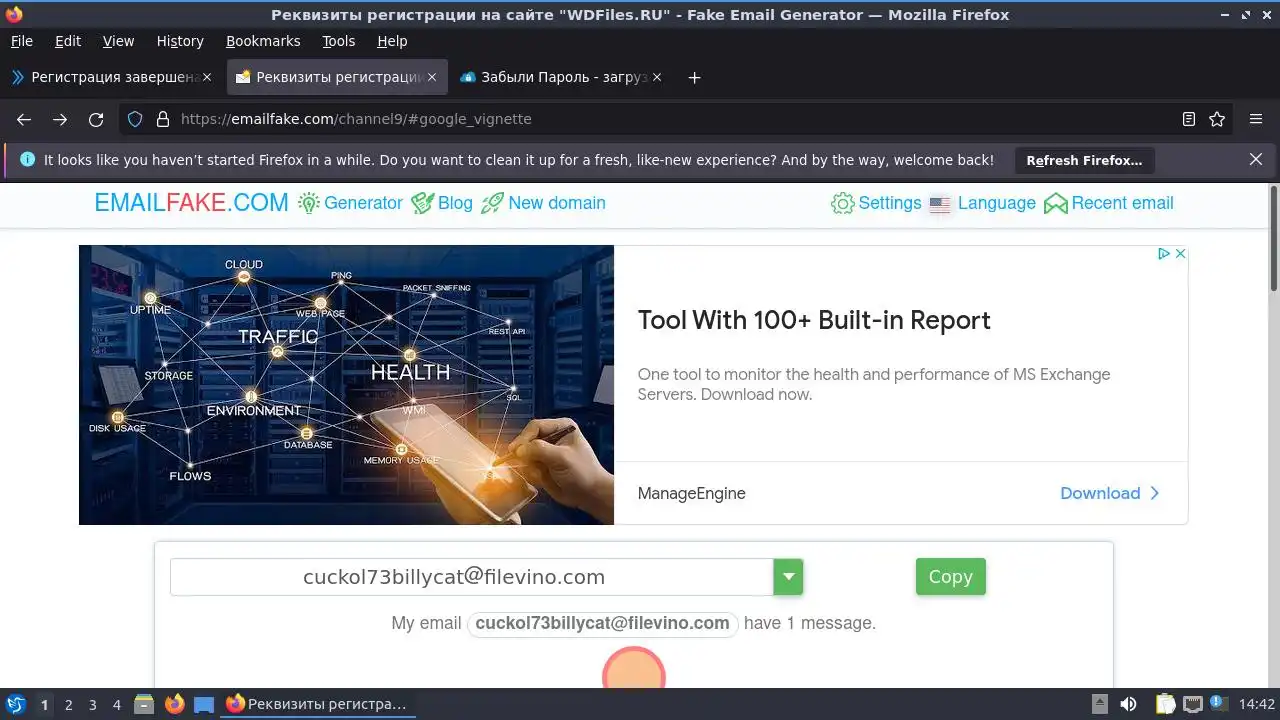Click the New domain rocket icon
This screenshot has height=720, width=1280.
(x=492, y=203)
